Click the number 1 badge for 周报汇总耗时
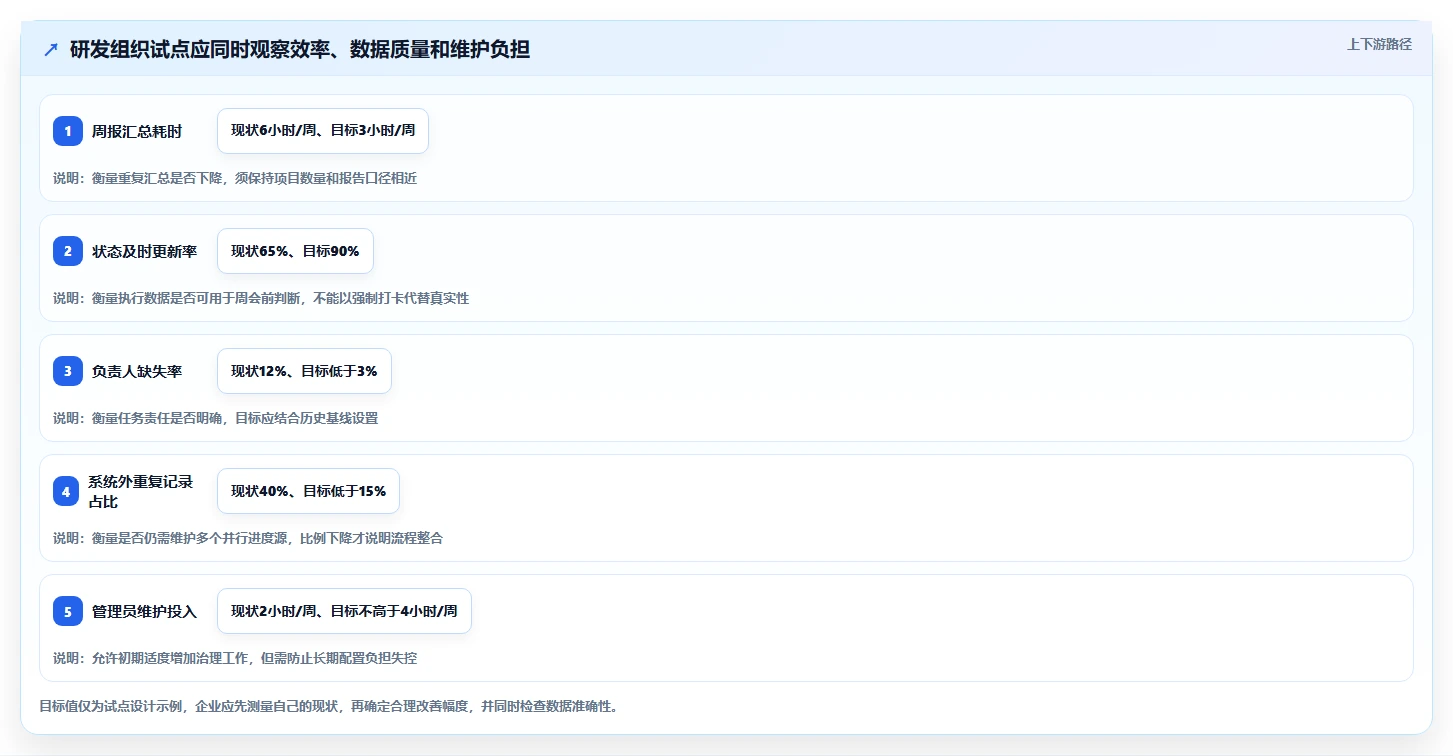Screen dimensions: 1453x756 click(68, 131)
